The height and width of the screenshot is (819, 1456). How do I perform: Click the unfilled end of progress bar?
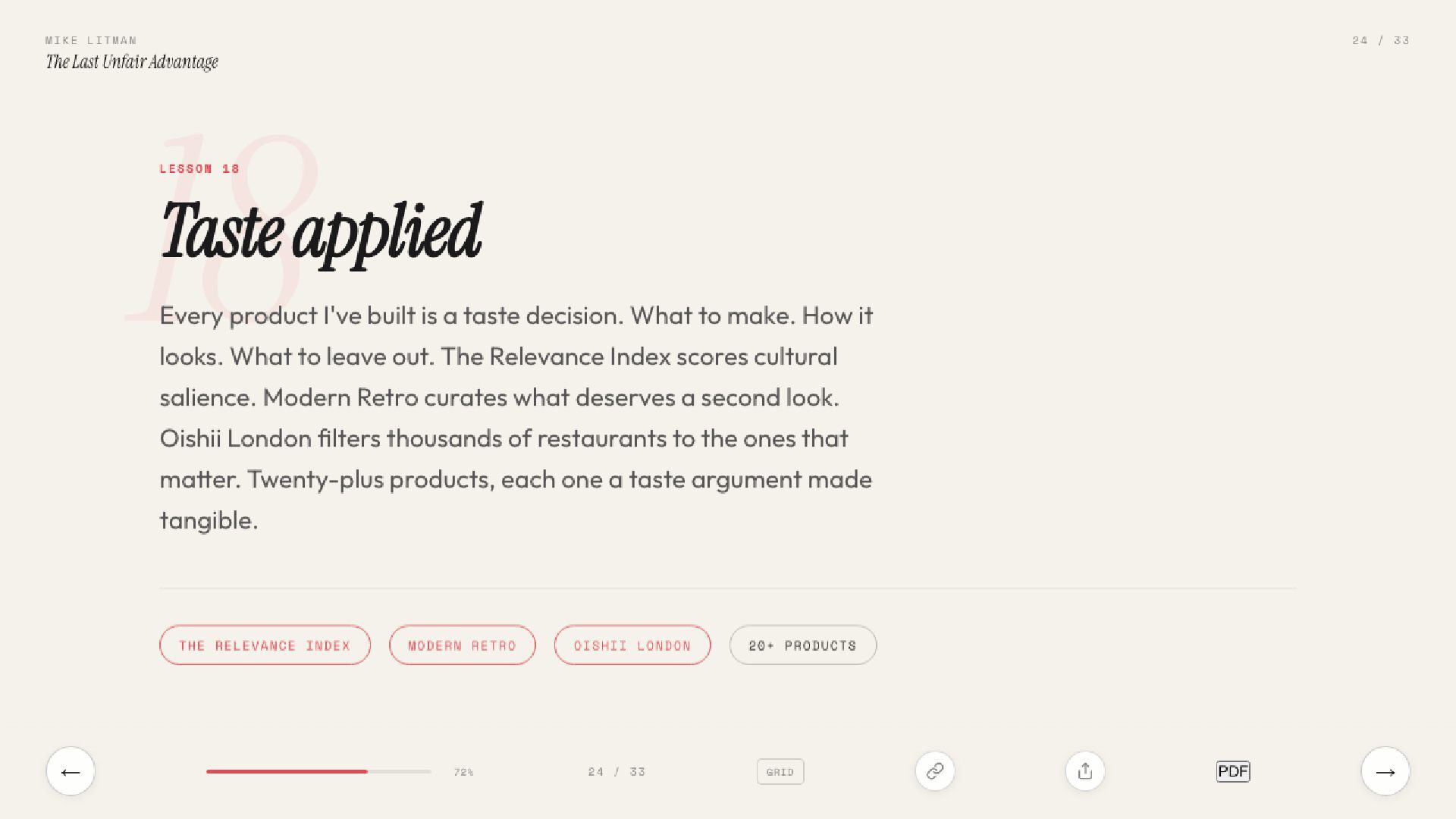pos(400,771)
